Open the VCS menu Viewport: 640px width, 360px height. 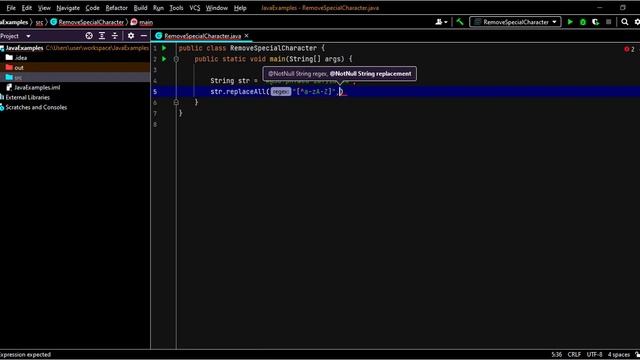pos(195,8)
